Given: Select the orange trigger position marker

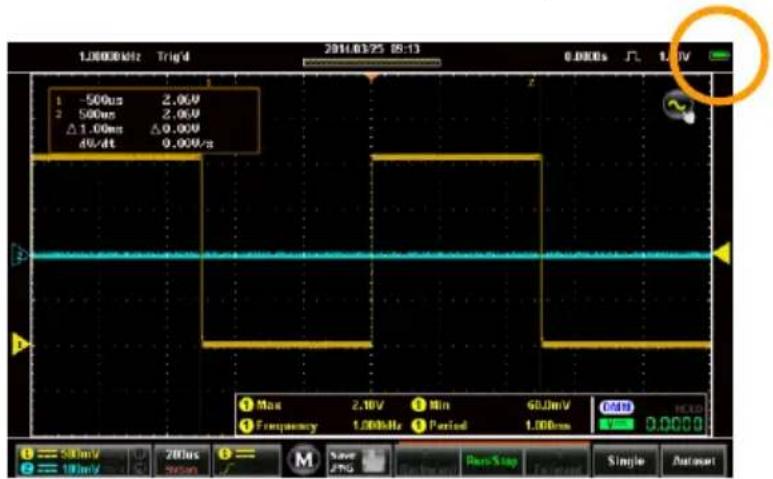Looking at the screenshot, I should (x=371, y=77).
